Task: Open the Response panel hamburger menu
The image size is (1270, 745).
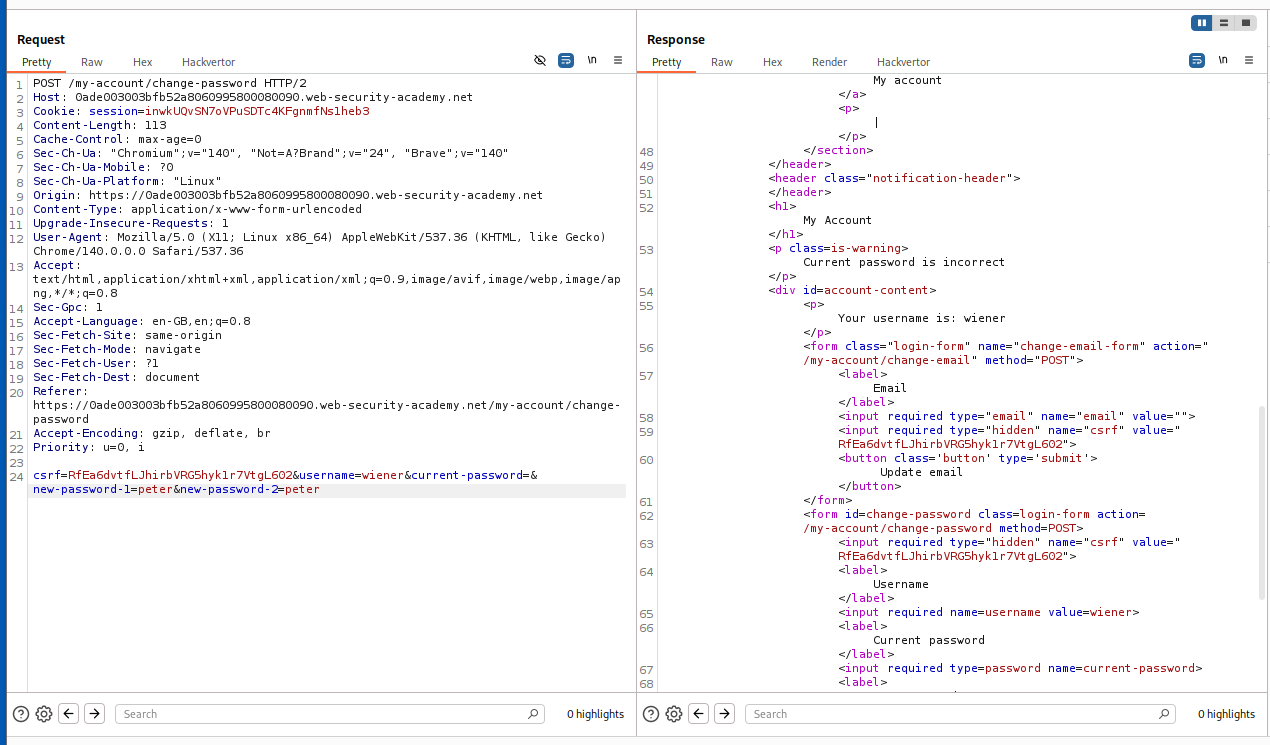Action: point(1249,61)
